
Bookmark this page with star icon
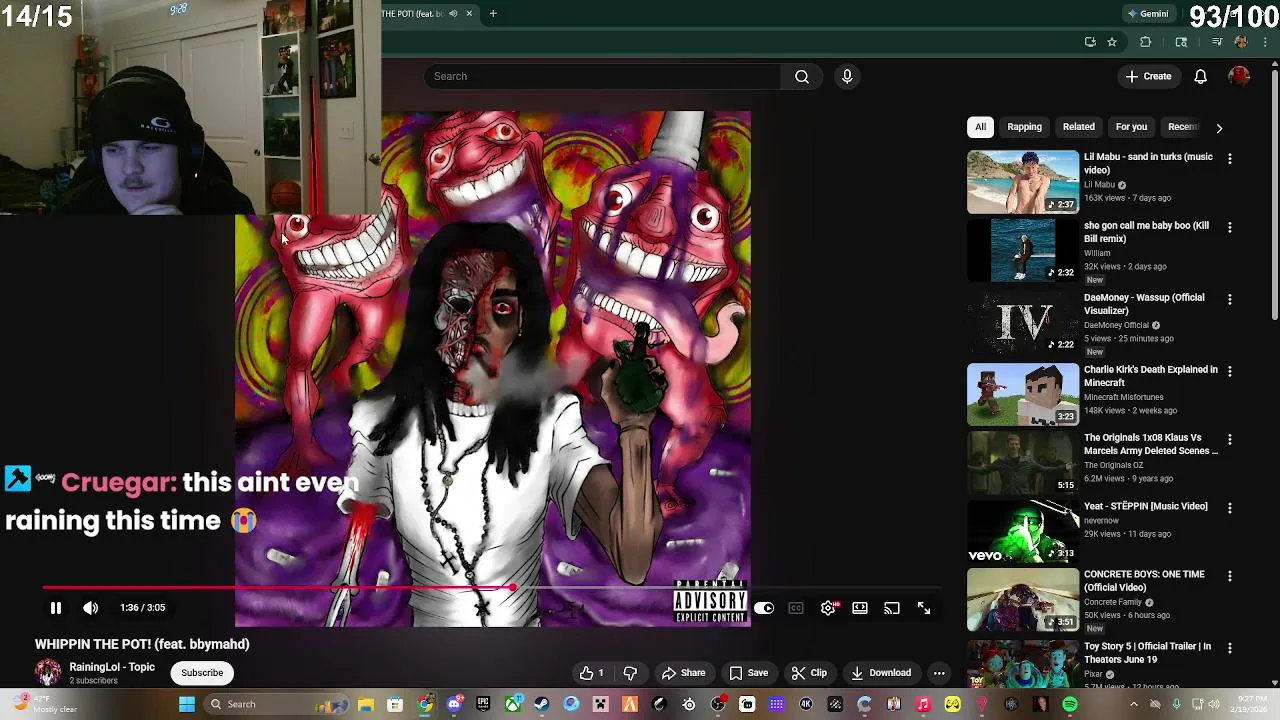1111,42
